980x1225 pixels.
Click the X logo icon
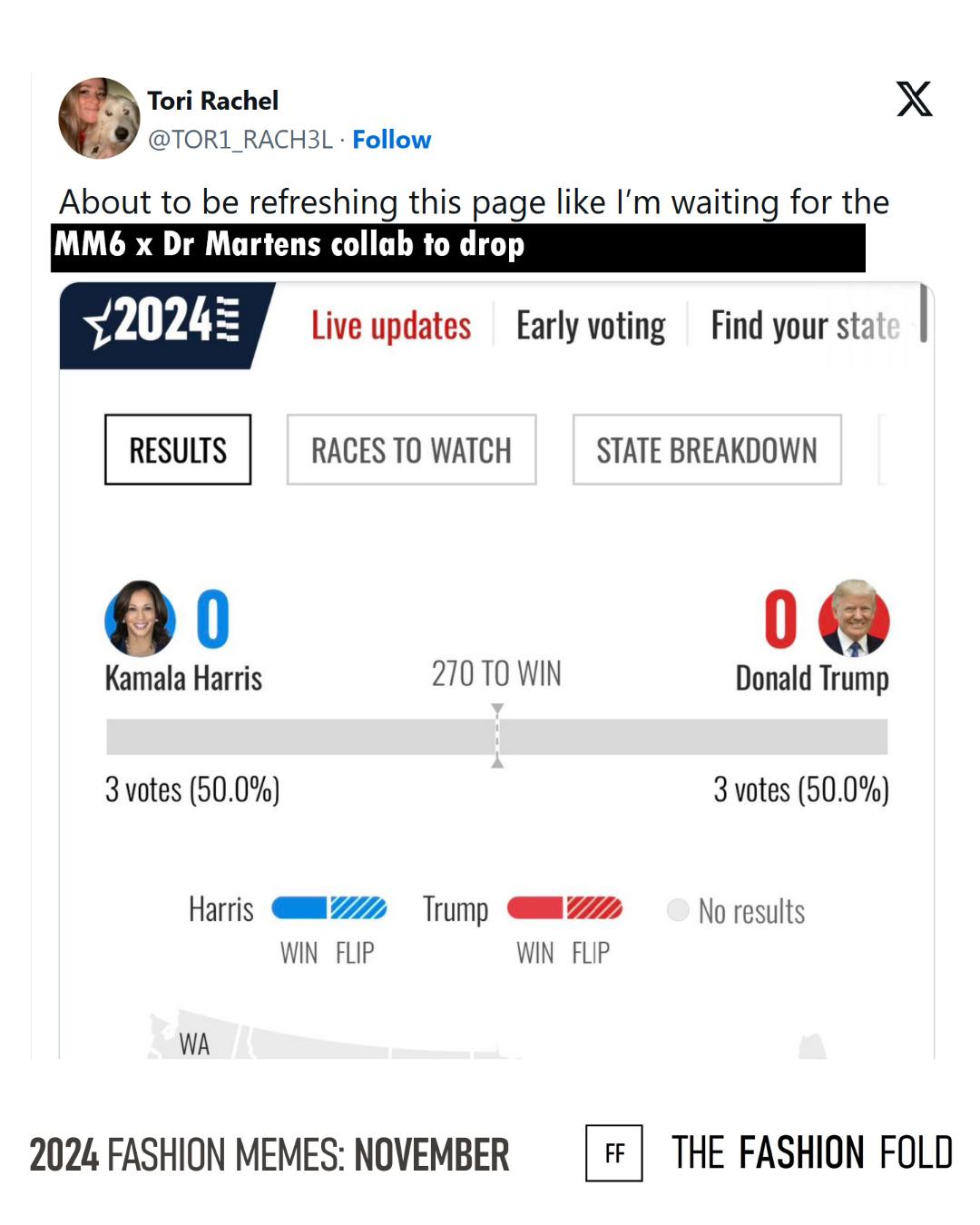[x=914, y=99]
